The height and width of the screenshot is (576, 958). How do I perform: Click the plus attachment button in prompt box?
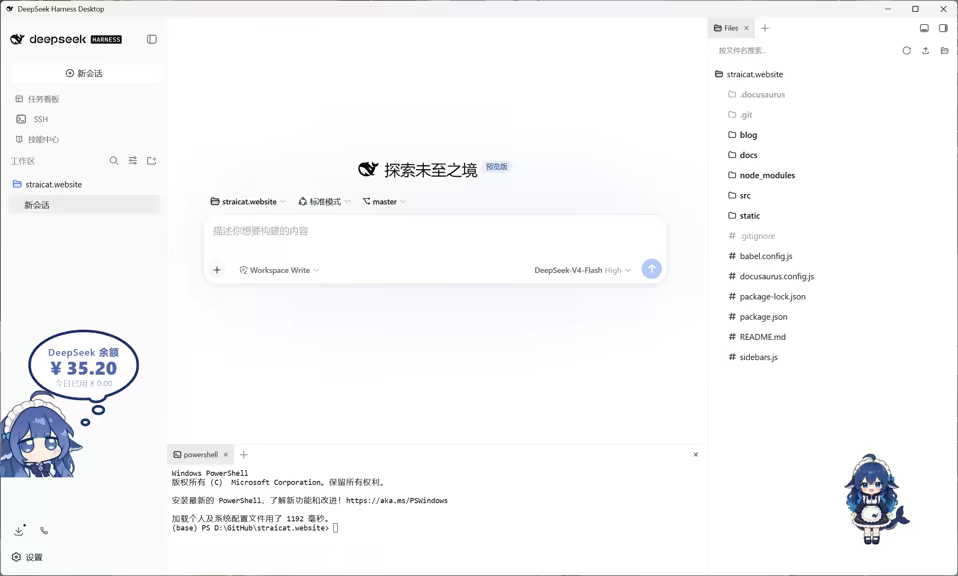[x=217, y=270]
